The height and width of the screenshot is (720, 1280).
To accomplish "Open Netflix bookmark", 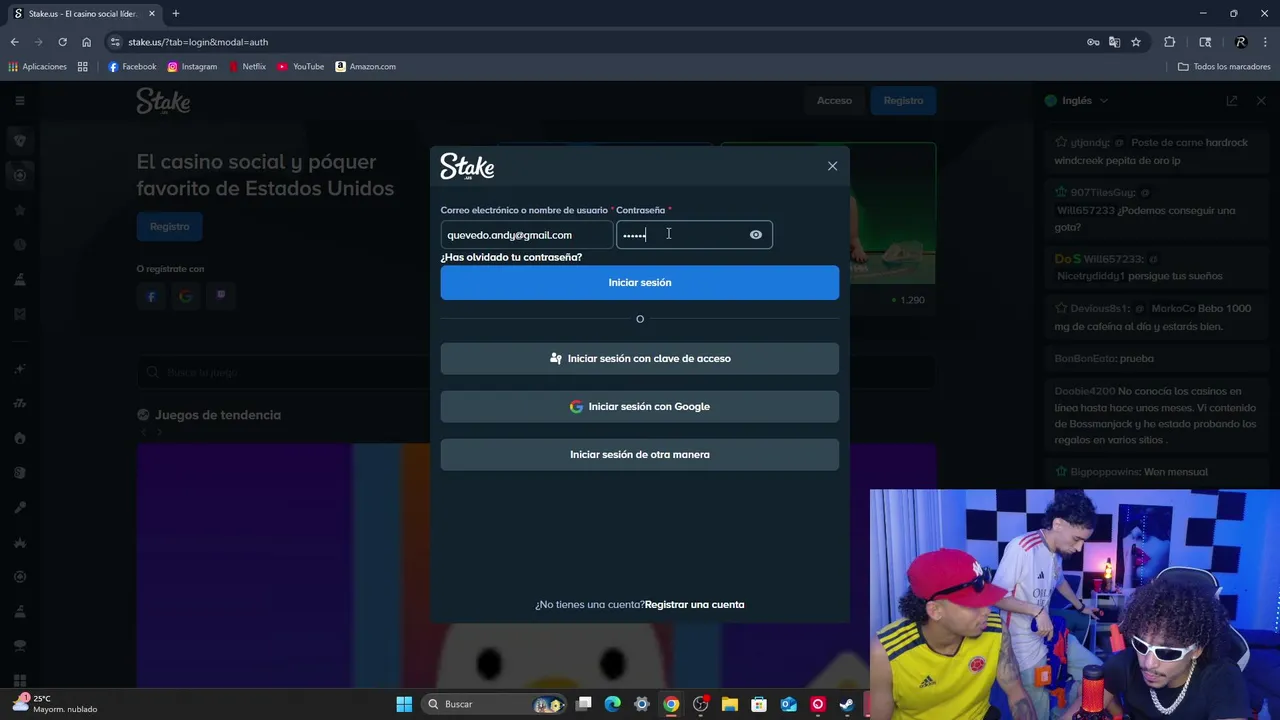I will pyautogui.click(x=247, y=67).
